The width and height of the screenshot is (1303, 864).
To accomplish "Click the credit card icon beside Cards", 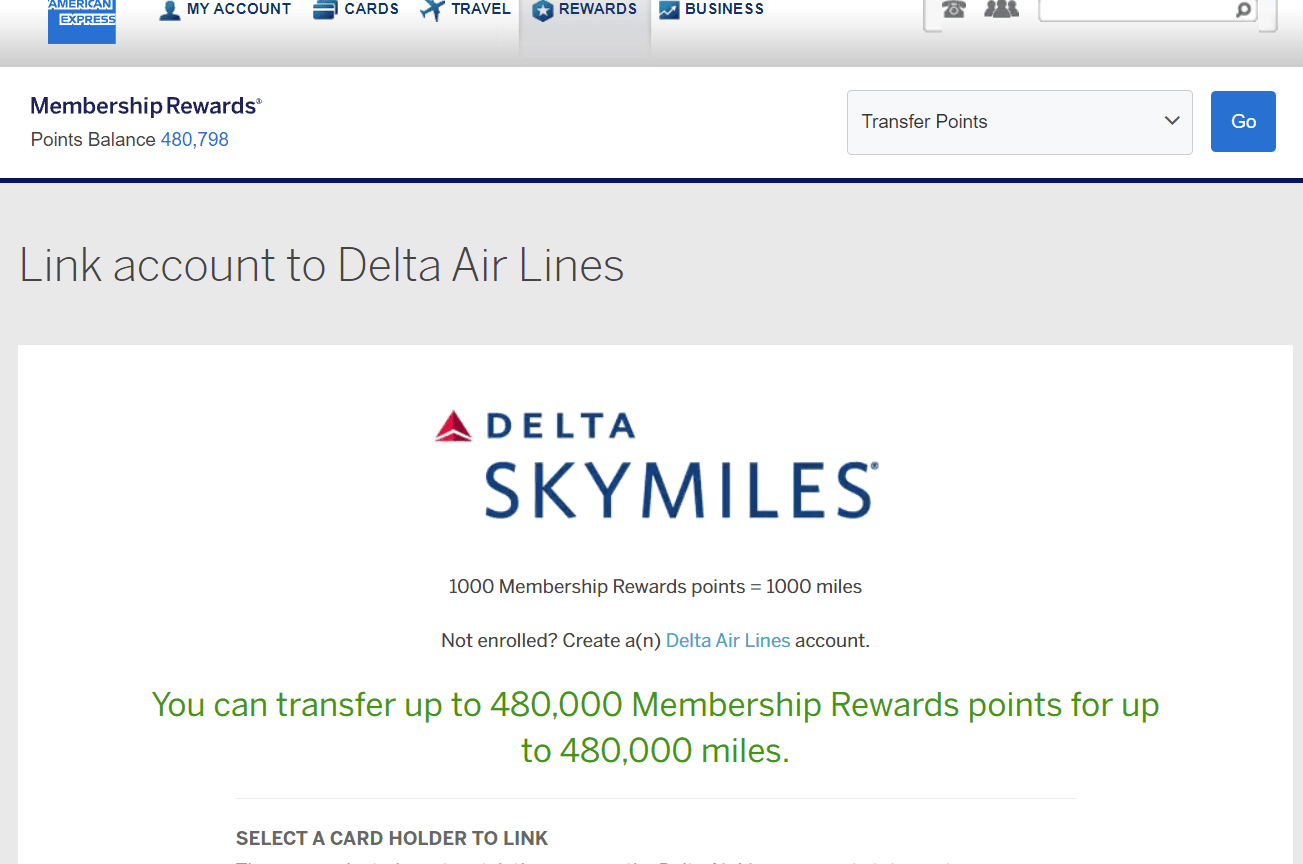I will coord(324,10).
